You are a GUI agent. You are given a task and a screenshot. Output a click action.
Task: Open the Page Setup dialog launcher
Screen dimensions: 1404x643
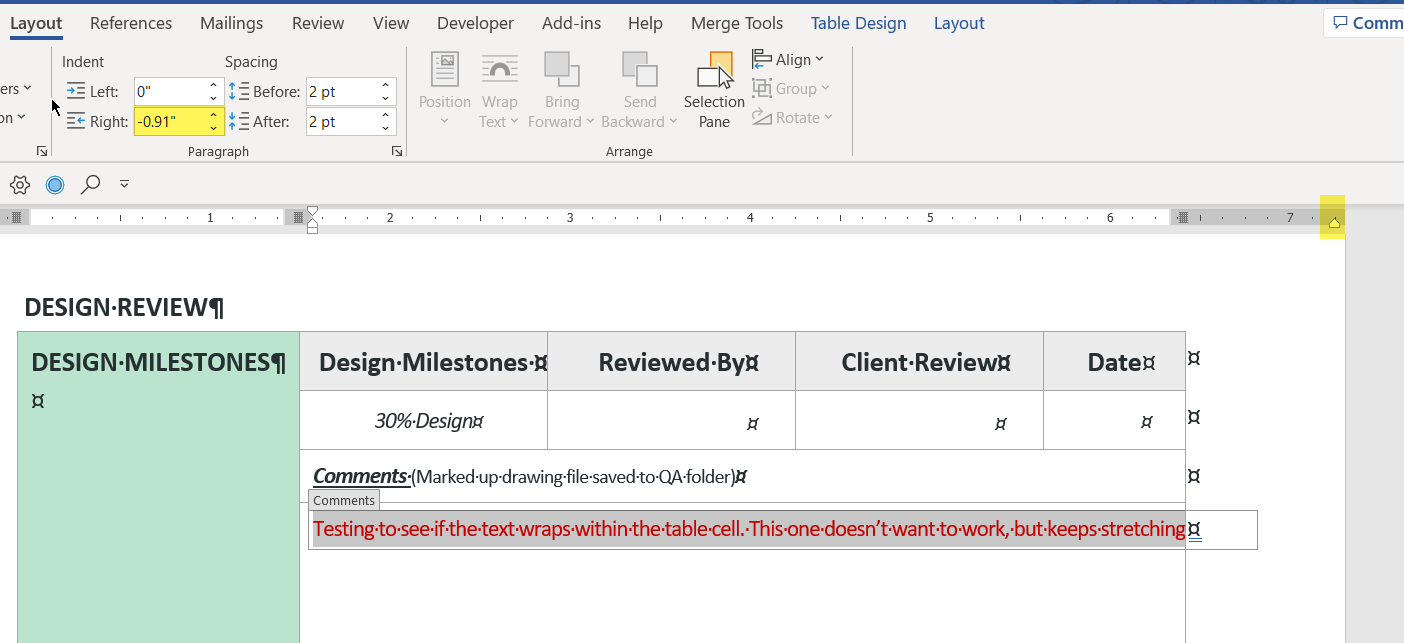tap(42, 151)
